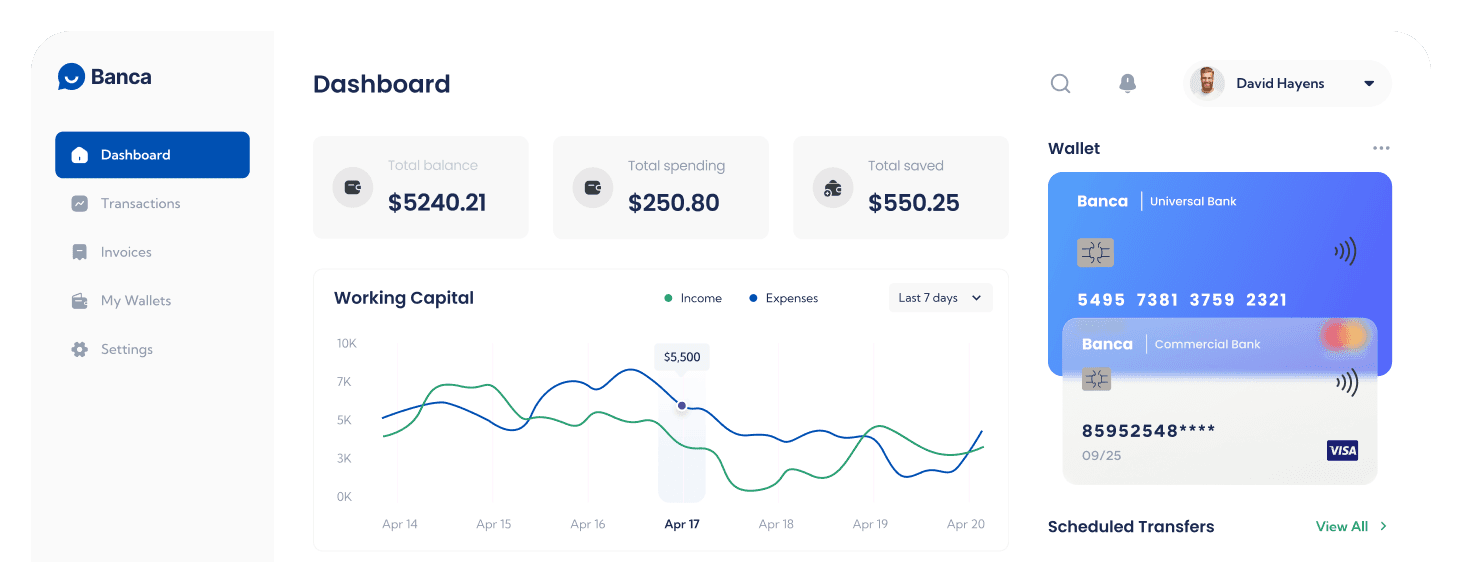Click the contactless icon on Universal Bank card
This screenshot has width=1462, height=562.
coord(1345,252)
